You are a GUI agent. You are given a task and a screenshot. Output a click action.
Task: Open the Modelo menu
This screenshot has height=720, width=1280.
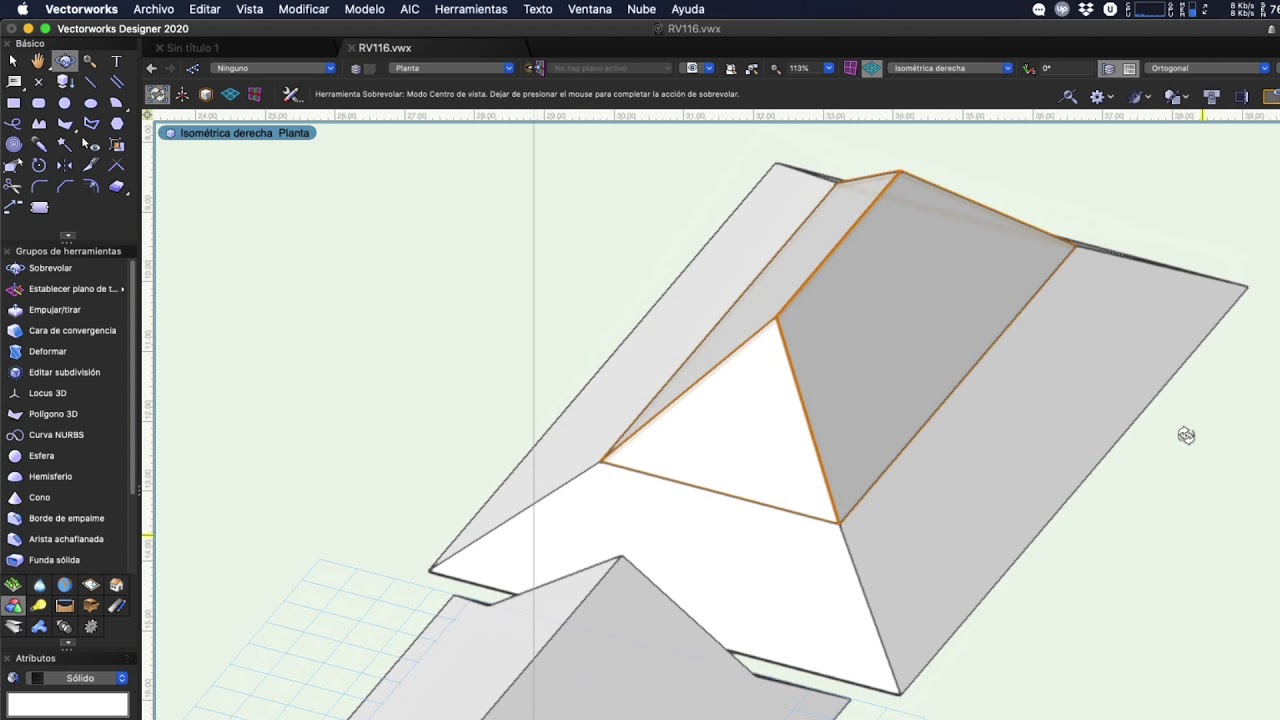point(364,9)
